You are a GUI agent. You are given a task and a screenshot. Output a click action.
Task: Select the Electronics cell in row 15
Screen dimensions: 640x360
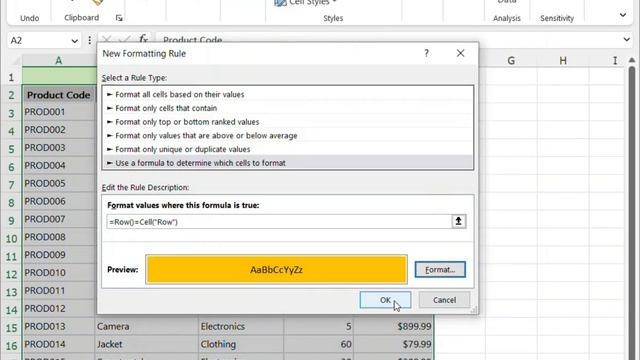tap(241, 327)
